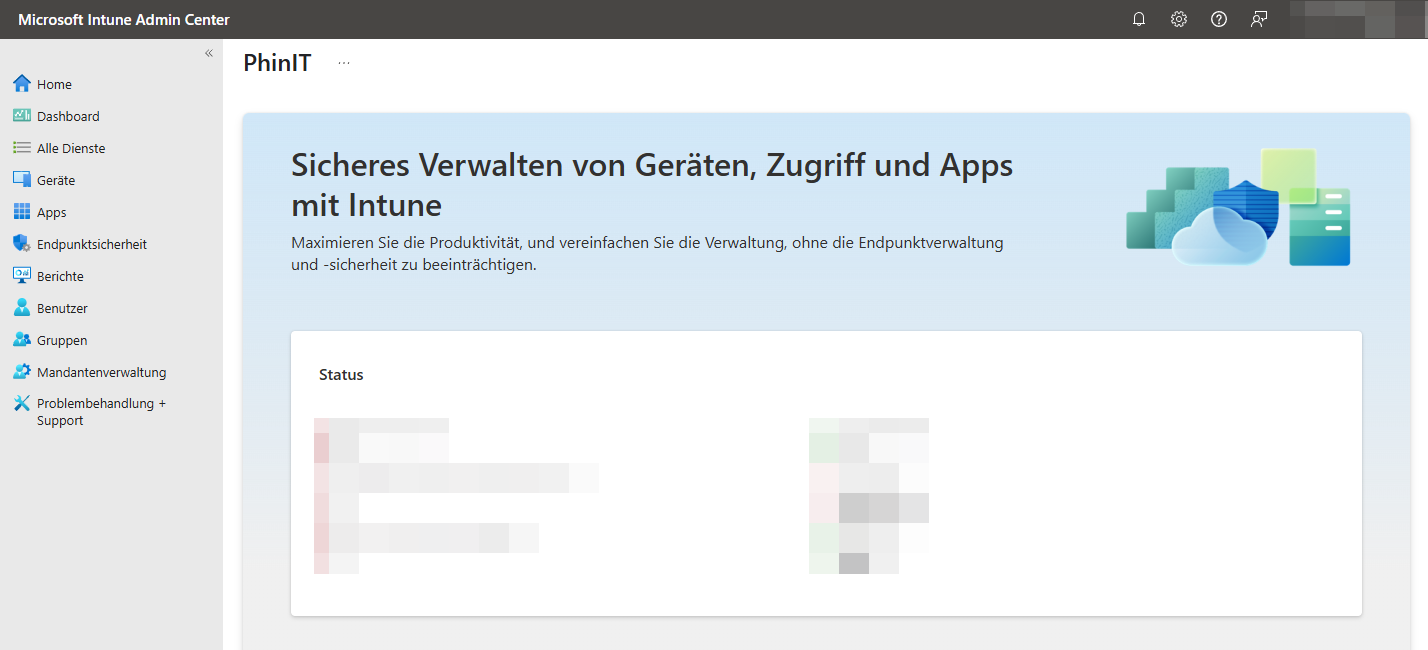Viewport: 1428px width, 650px height.
Task: Collapse the left navigation sidebar
Action: pyautogui.click(x=209, y=53)
